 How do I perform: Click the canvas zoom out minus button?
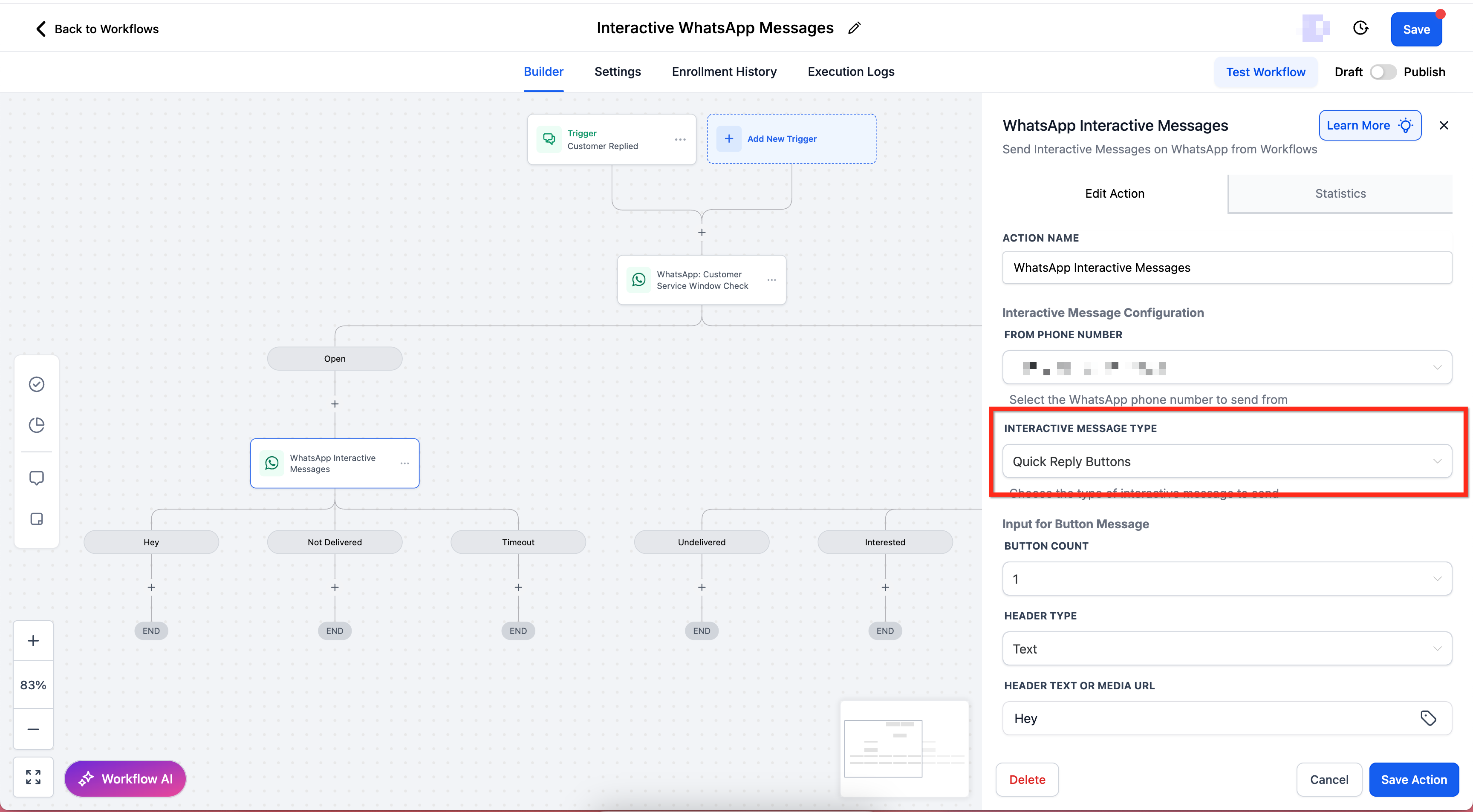pos(33,729)
